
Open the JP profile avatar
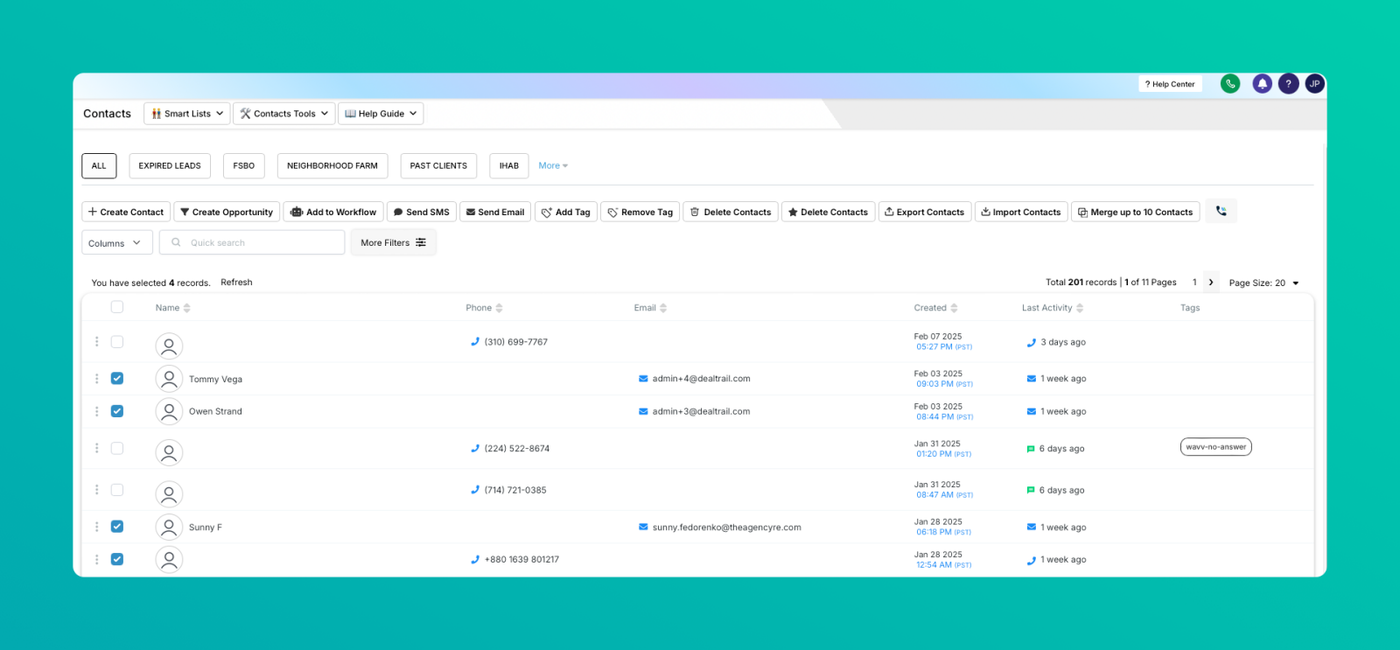point(1315,84)
